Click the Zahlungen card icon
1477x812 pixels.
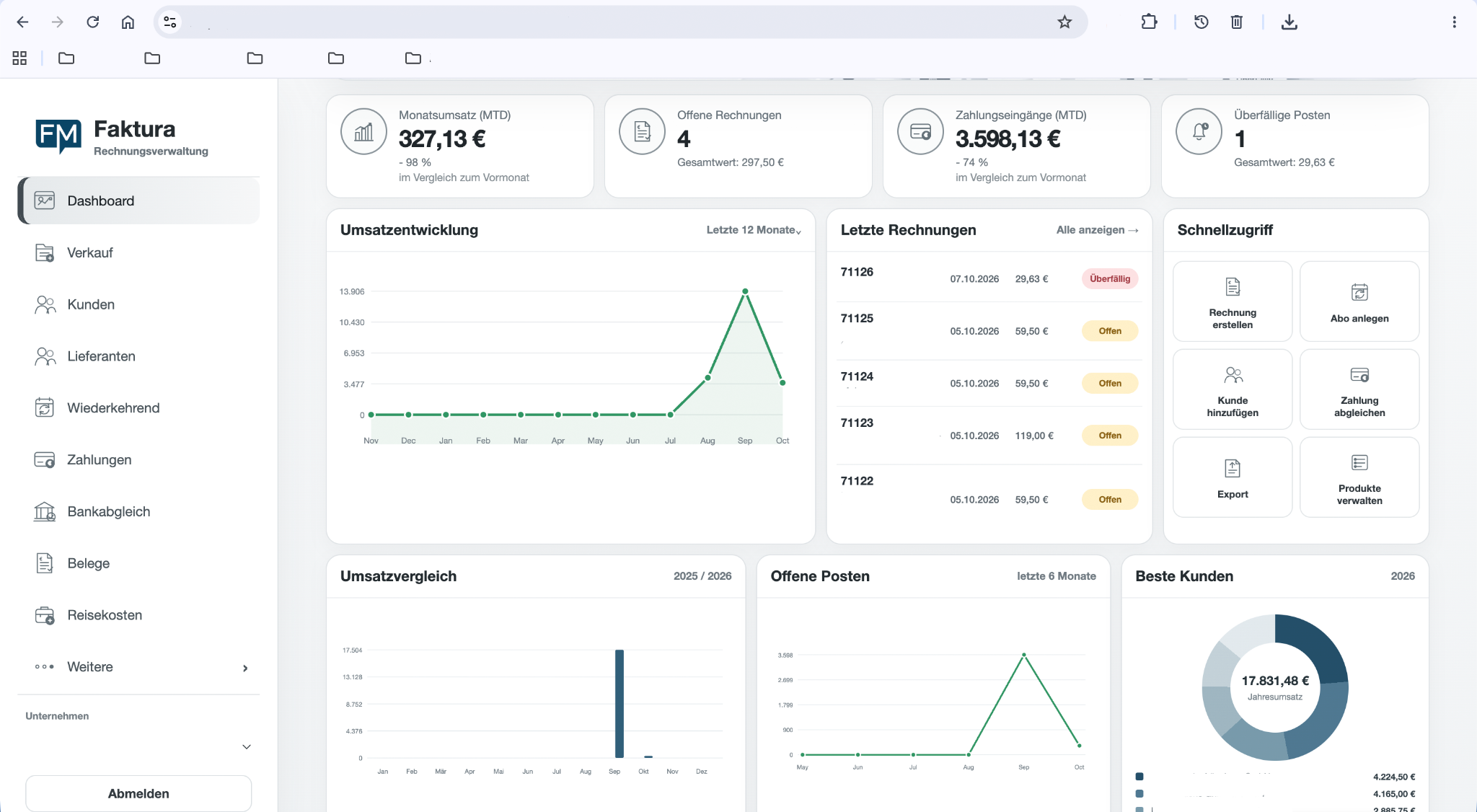[45, 460]
